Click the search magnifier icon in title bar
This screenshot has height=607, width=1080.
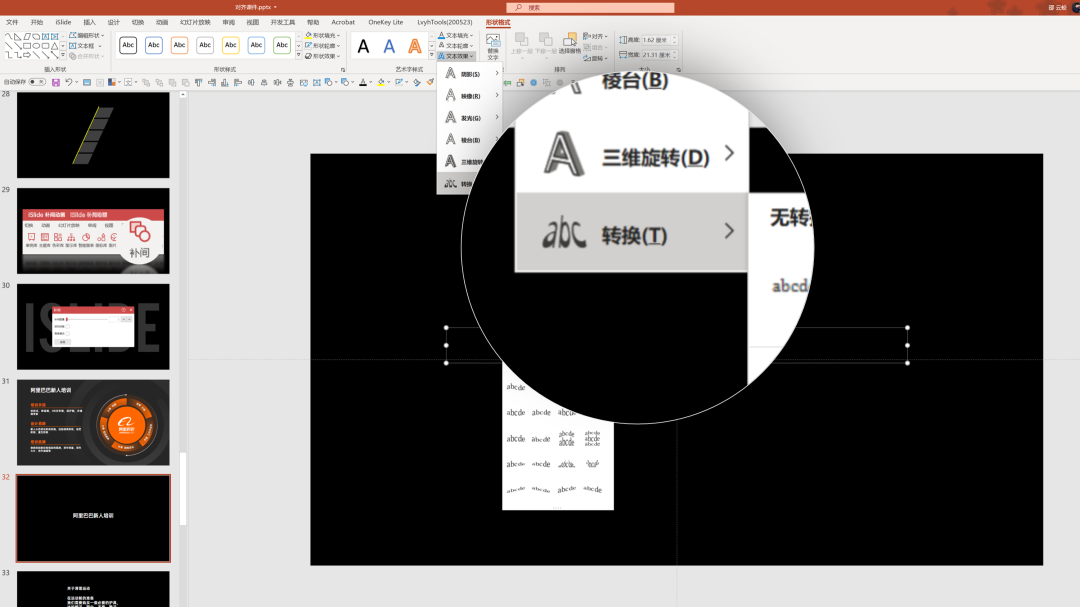coord(519,8)
